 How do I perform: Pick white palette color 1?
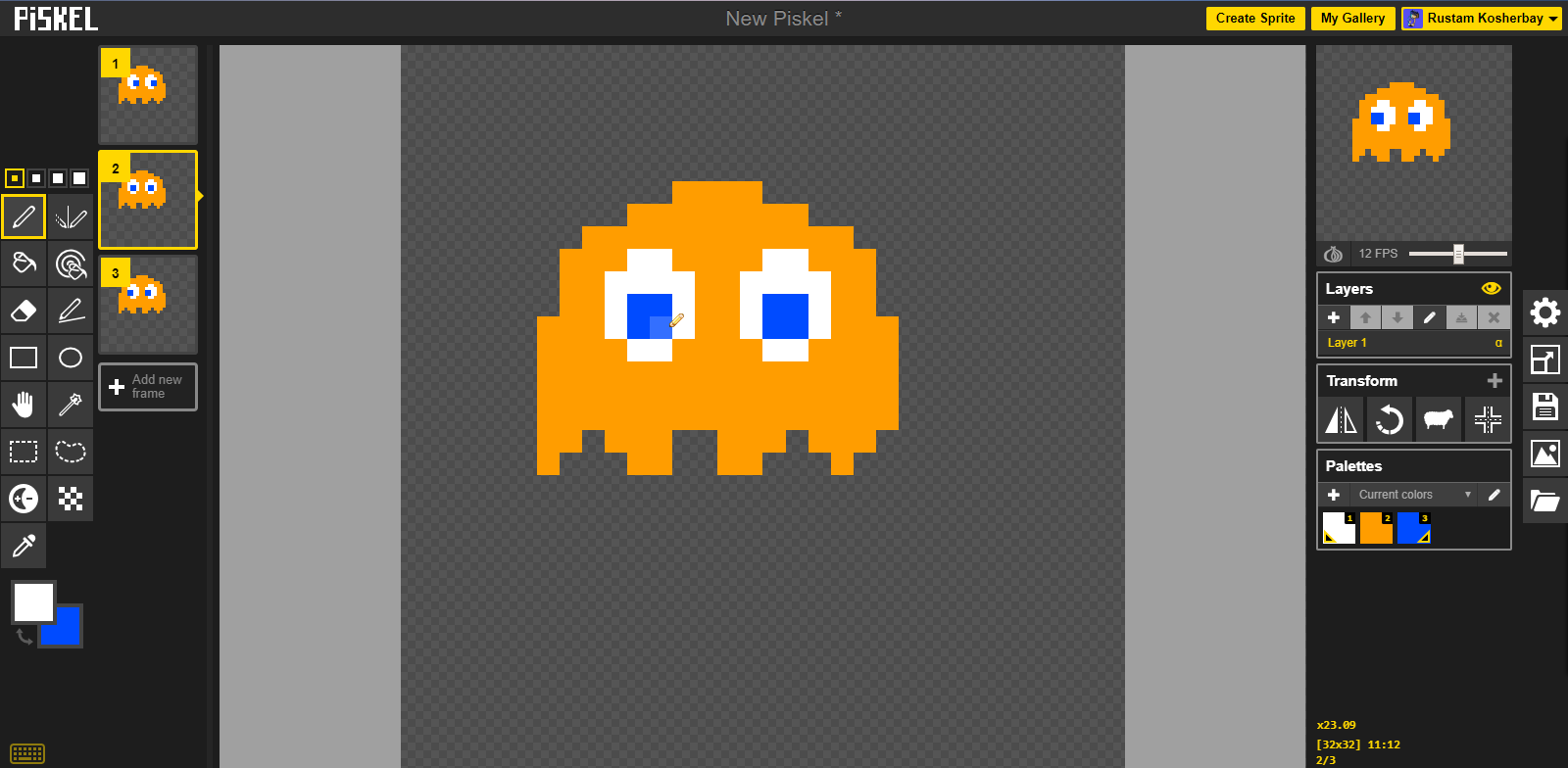[x=1339, y=528]
